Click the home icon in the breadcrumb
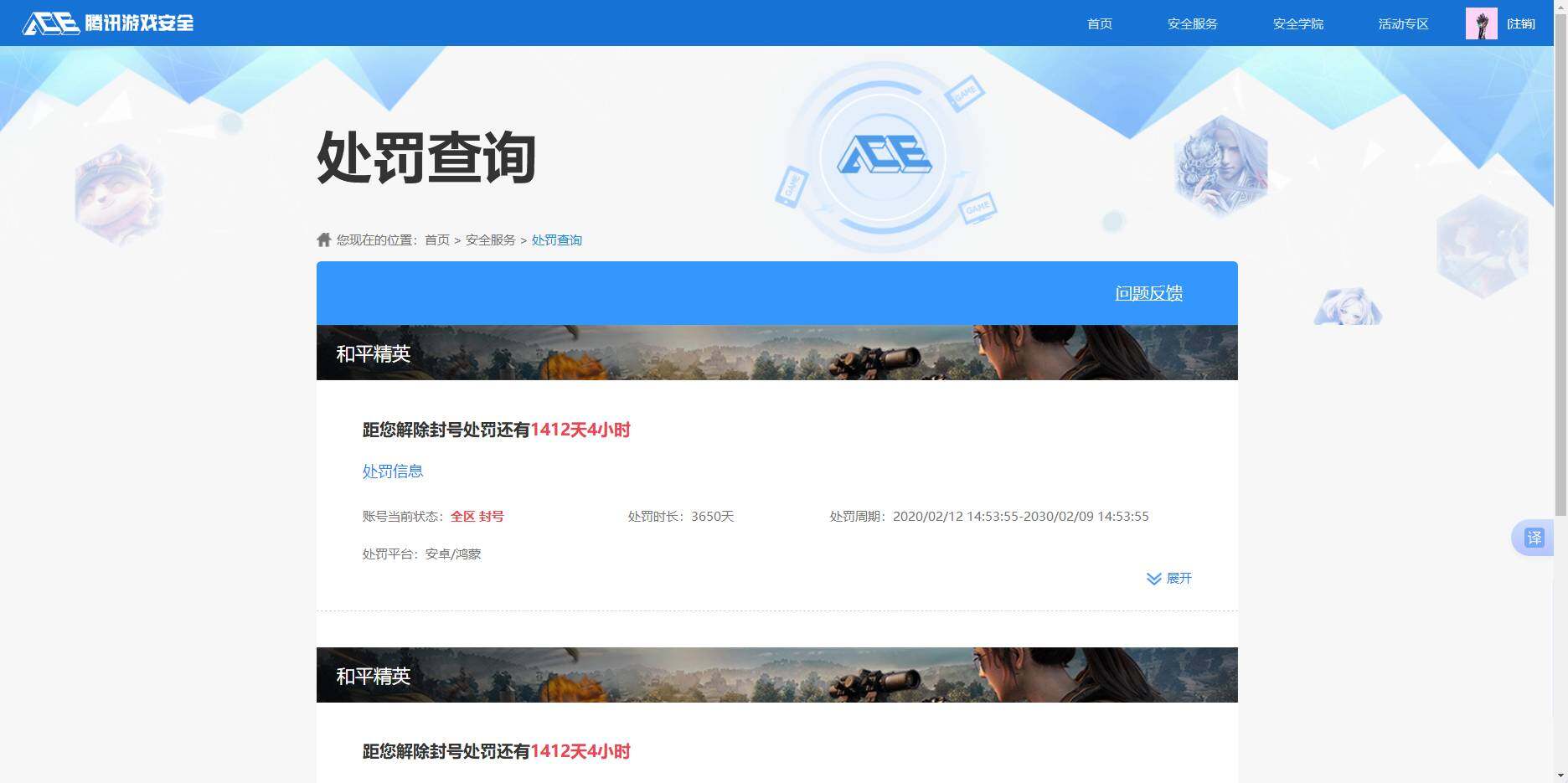Viewport: 1568px width, 783px height. [323, 239]
